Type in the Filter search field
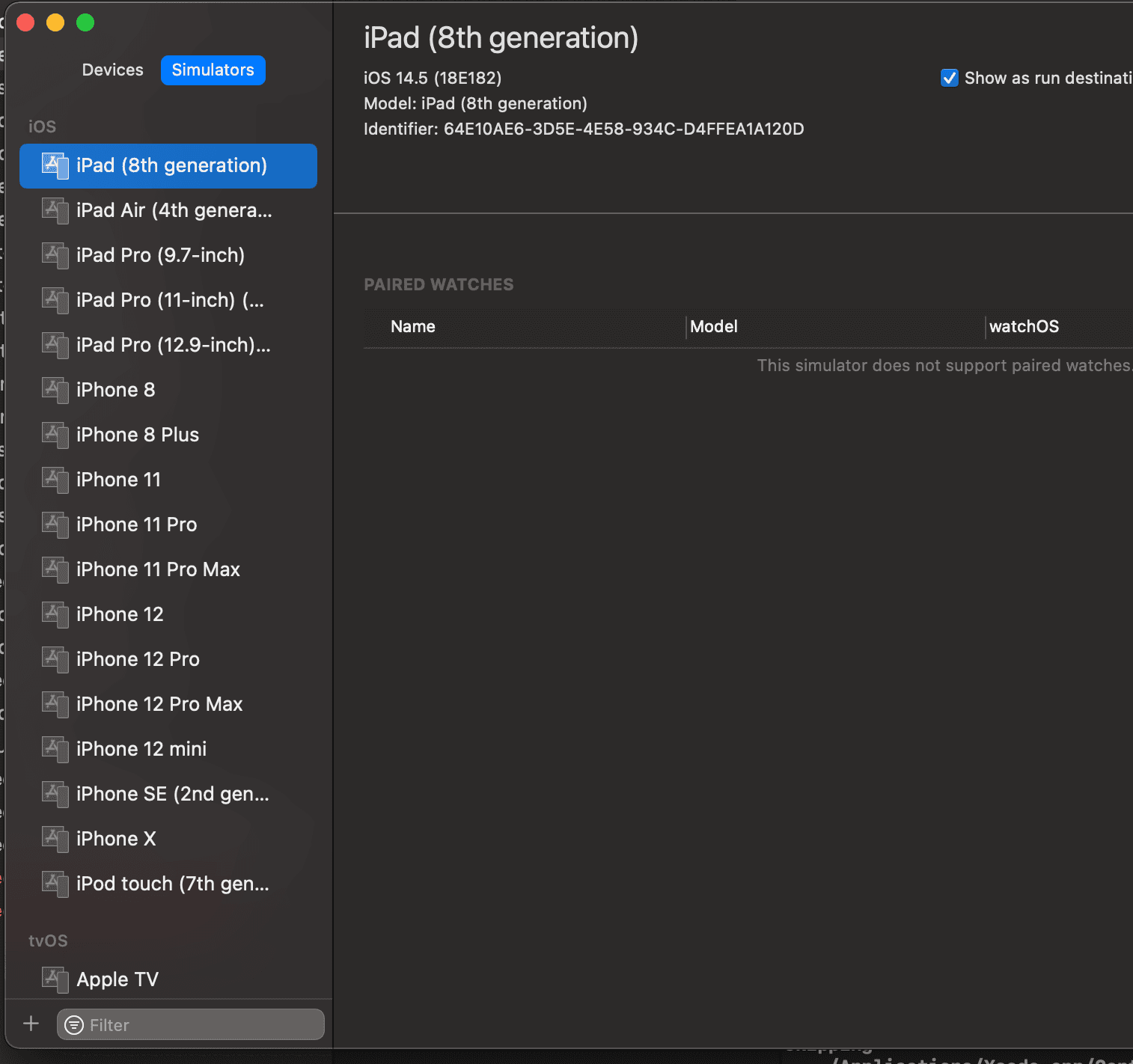This screenshot has width=1133, height=1064. click(202, 1025)
